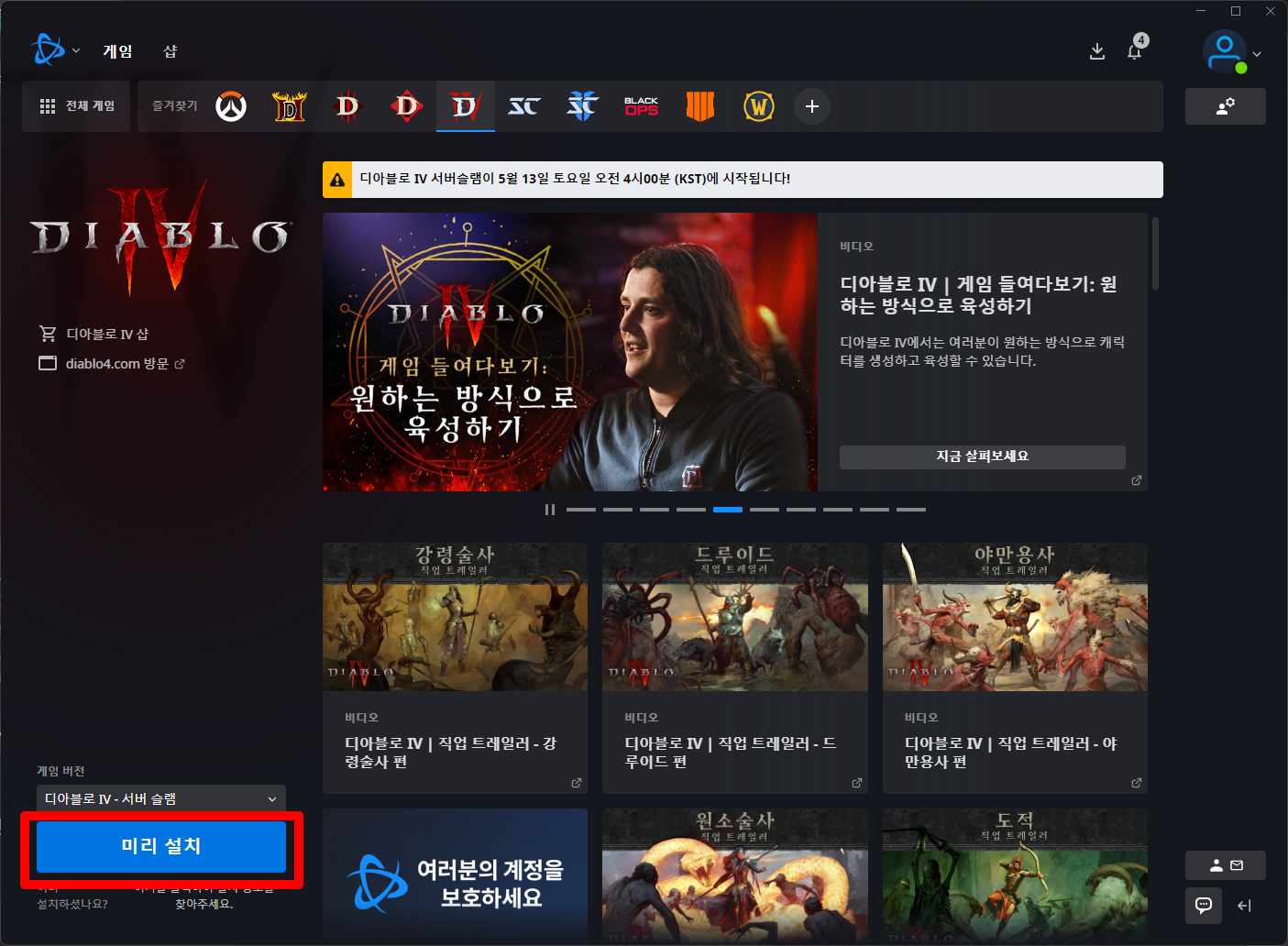The width and height of the screenshot is (1288, 946).
Task: Click the 지금 살펴보세요 button
Action: (983, 456)
